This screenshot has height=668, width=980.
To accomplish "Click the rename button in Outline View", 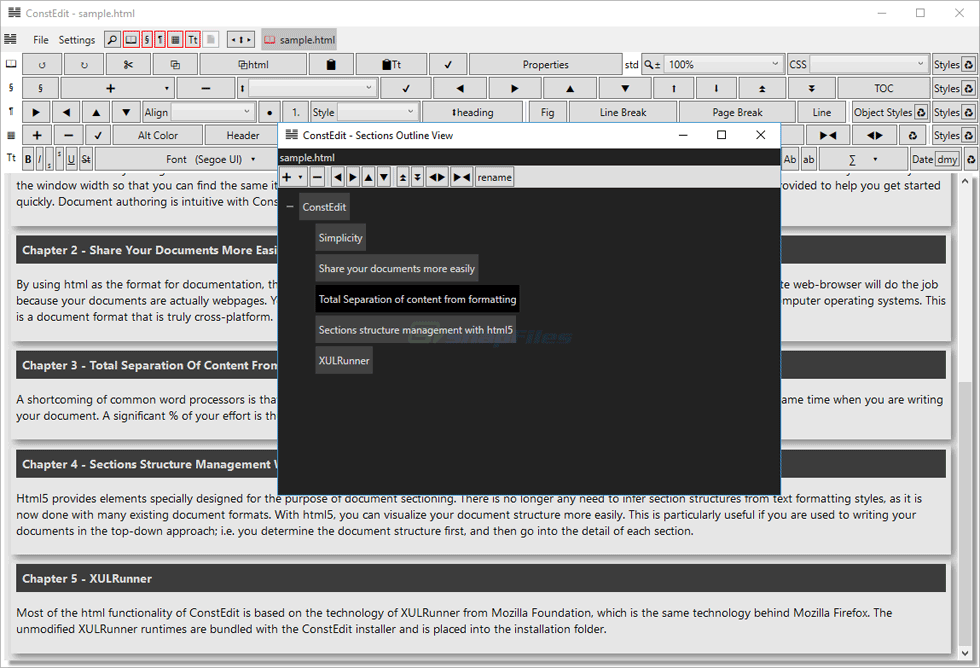I will 494,177.
